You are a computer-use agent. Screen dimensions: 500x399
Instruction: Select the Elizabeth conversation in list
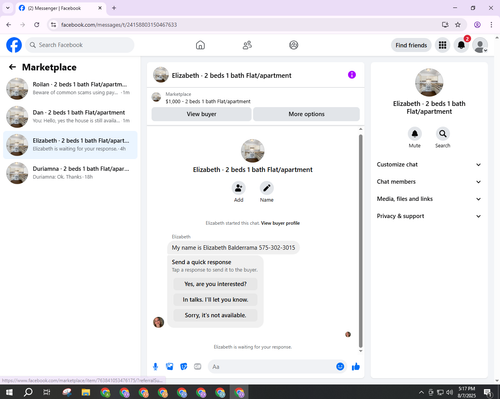tap(70, 145)
